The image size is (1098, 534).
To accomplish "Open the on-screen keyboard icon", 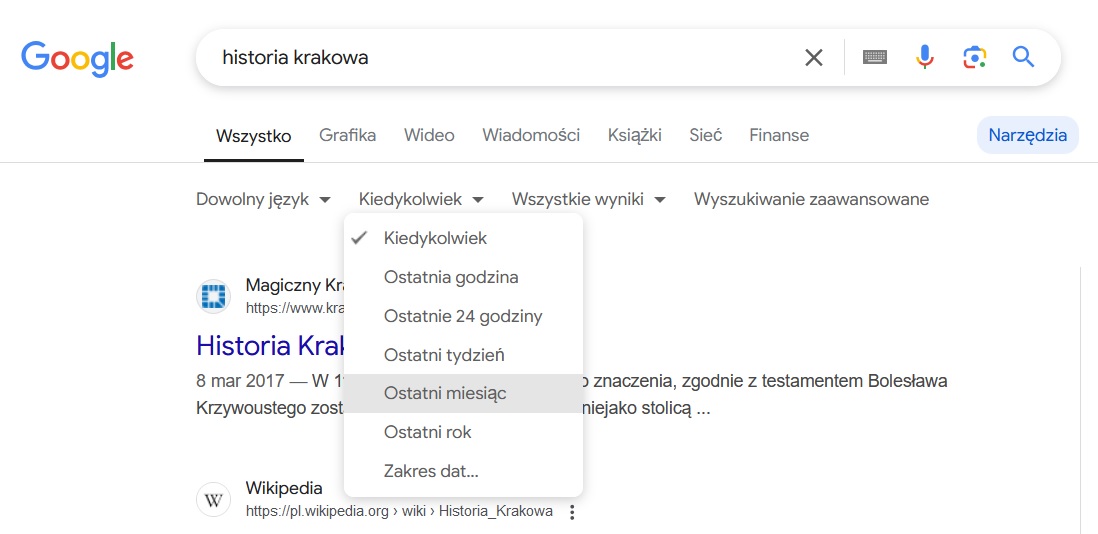I will tap(875, 57).
